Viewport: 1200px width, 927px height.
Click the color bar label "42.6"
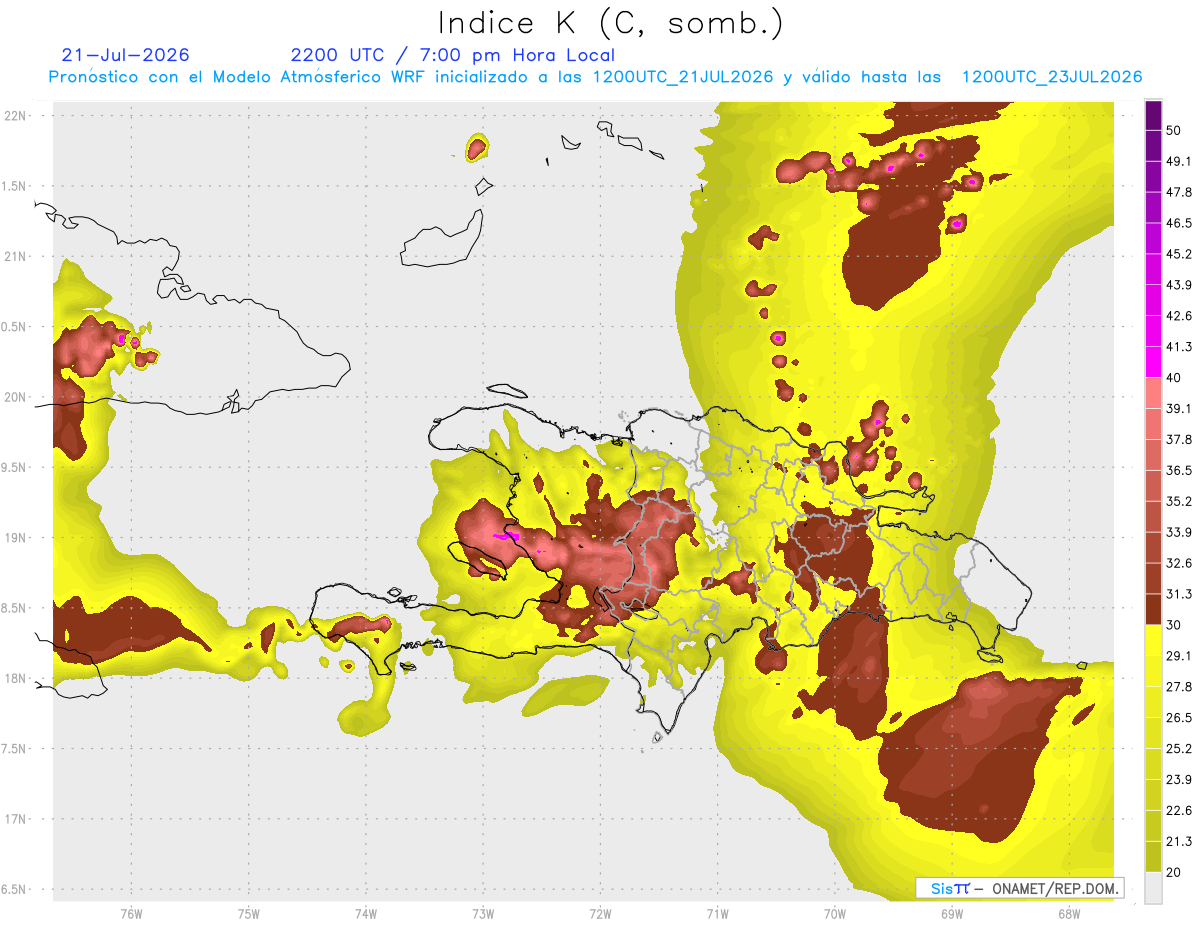[x=1179, y=316]
